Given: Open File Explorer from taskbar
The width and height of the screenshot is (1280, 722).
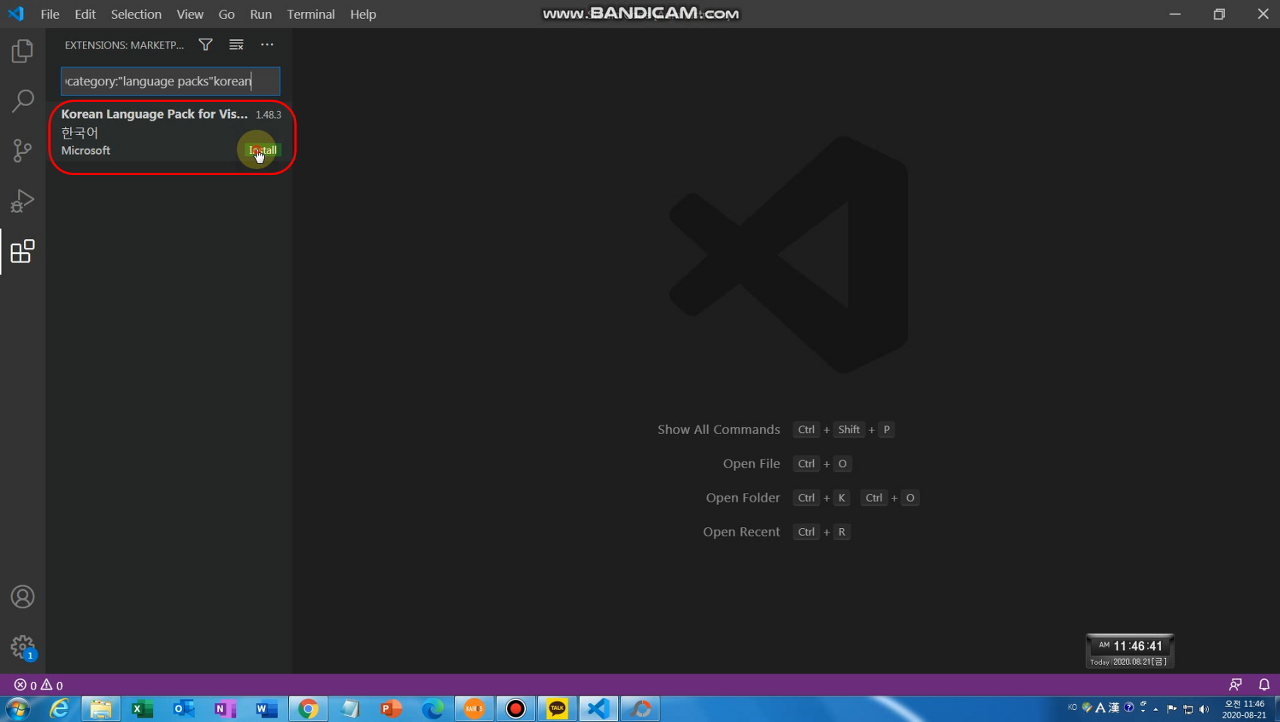Looking at the screenshot, I should click(101, 709).
